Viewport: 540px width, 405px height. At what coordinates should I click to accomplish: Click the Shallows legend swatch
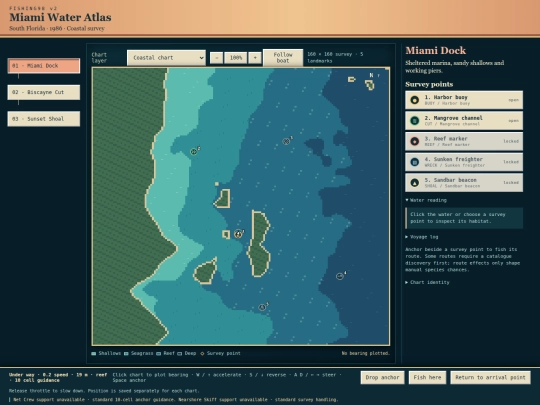coord(94,354)
